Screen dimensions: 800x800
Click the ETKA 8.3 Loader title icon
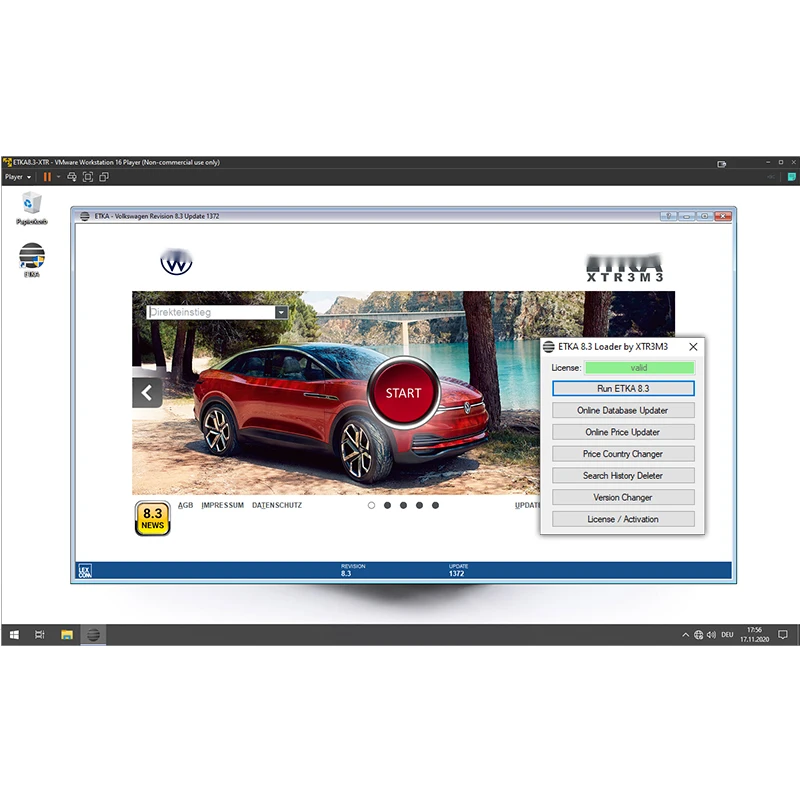coord(548,347)
